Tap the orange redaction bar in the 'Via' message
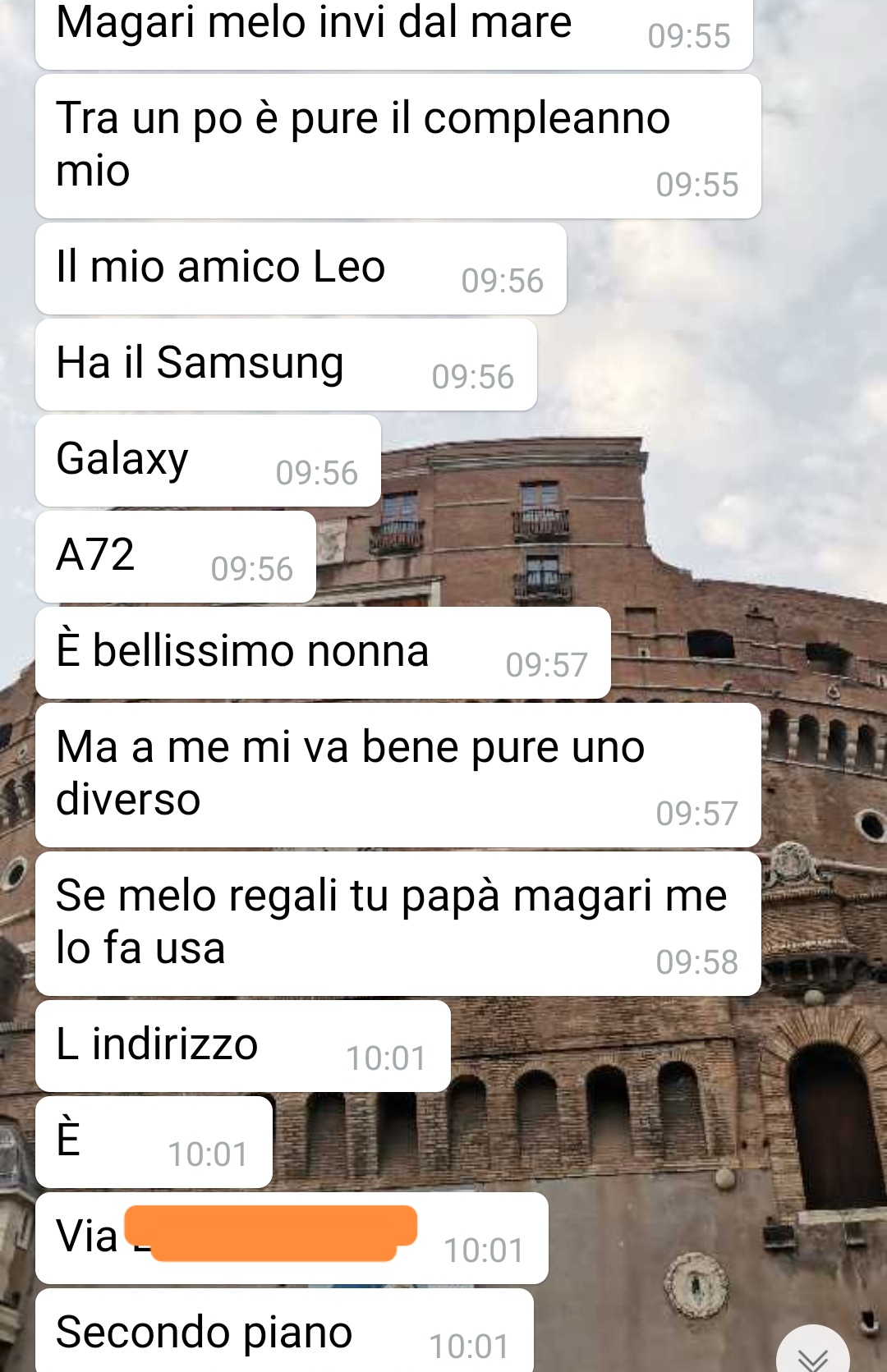 pyautogui.click(x=271, y=1232)
